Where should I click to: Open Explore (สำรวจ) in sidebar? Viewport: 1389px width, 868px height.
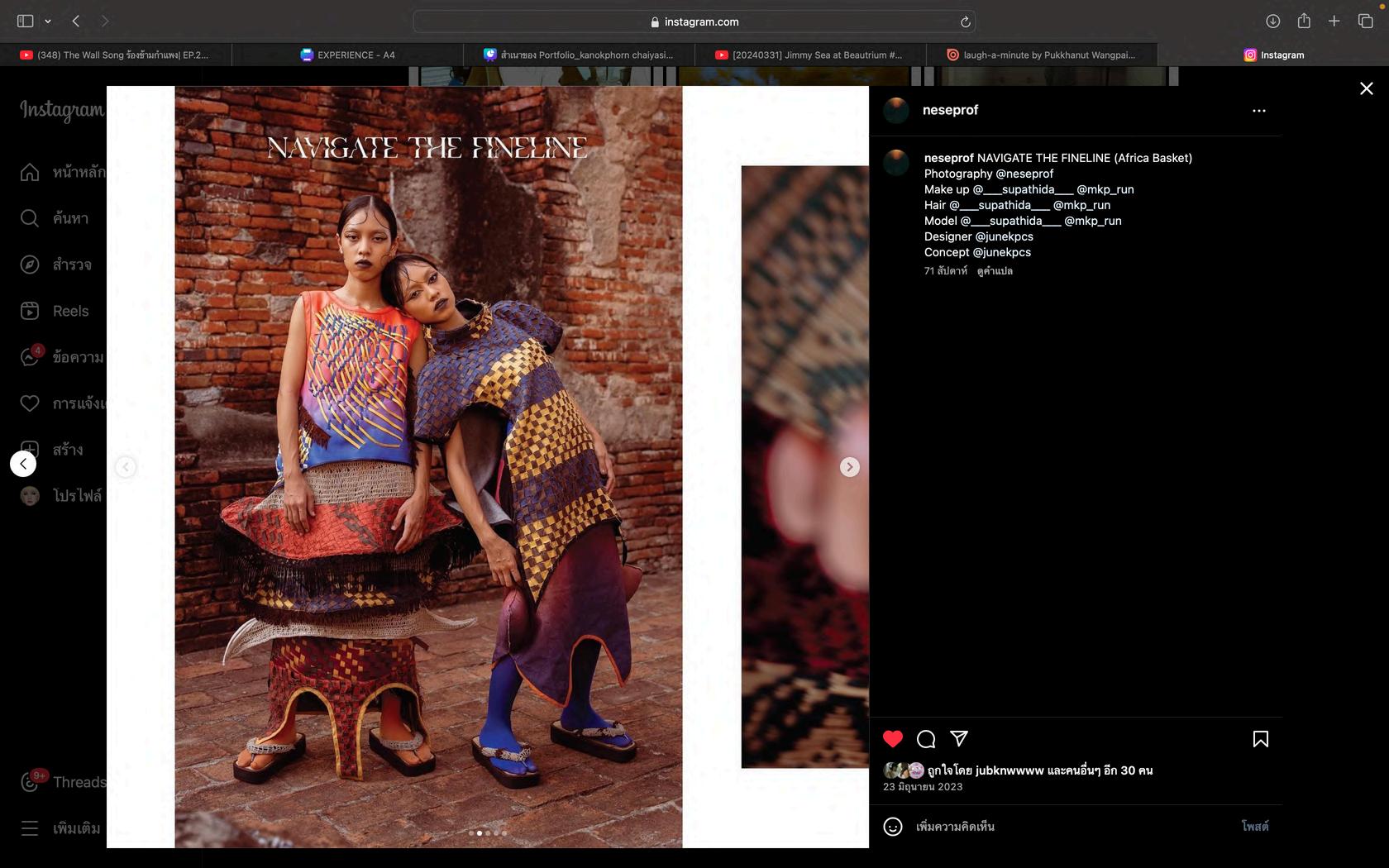coord(56,265)
